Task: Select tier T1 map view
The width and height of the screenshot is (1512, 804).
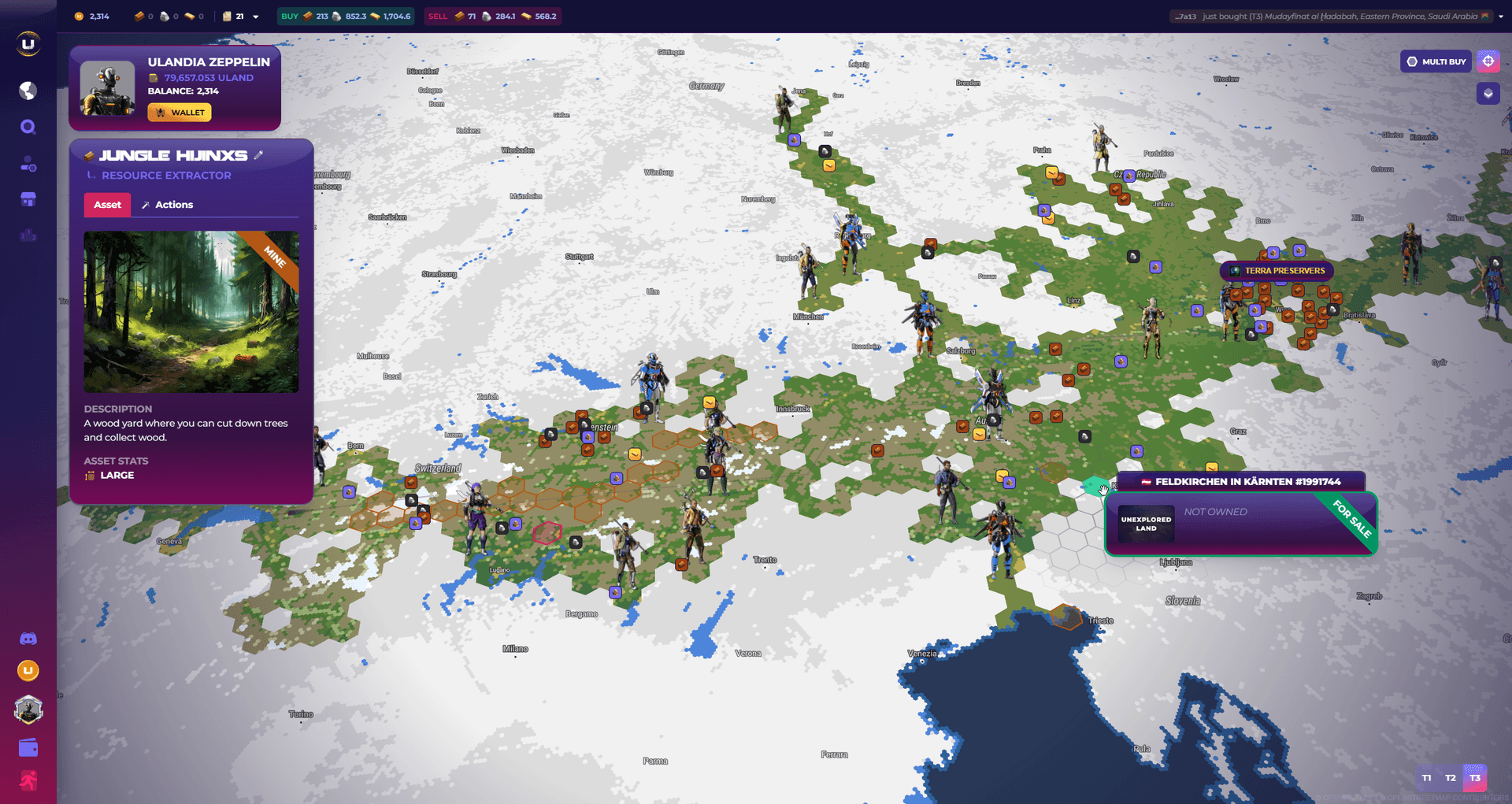Action: 1426,778
